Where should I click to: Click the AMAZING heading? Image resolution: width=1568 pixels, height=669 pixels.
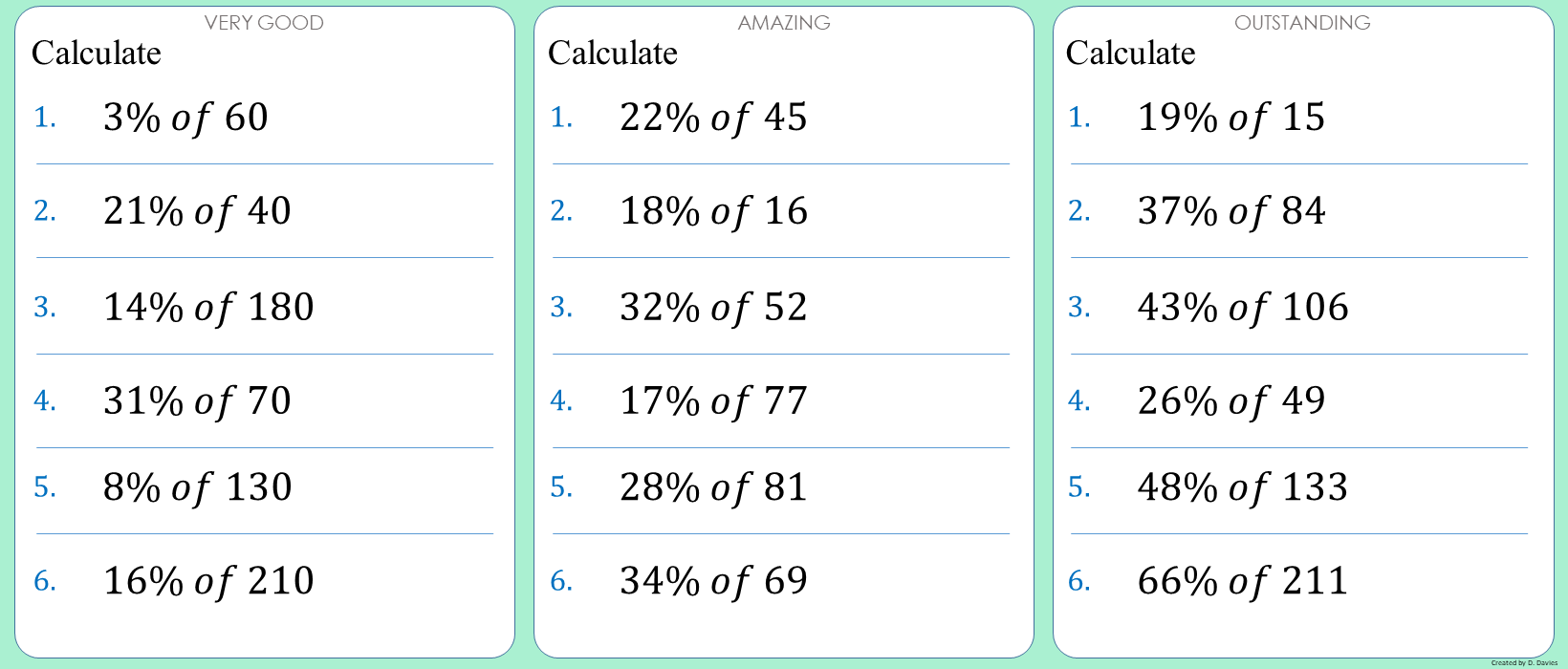tap(784, 23)
